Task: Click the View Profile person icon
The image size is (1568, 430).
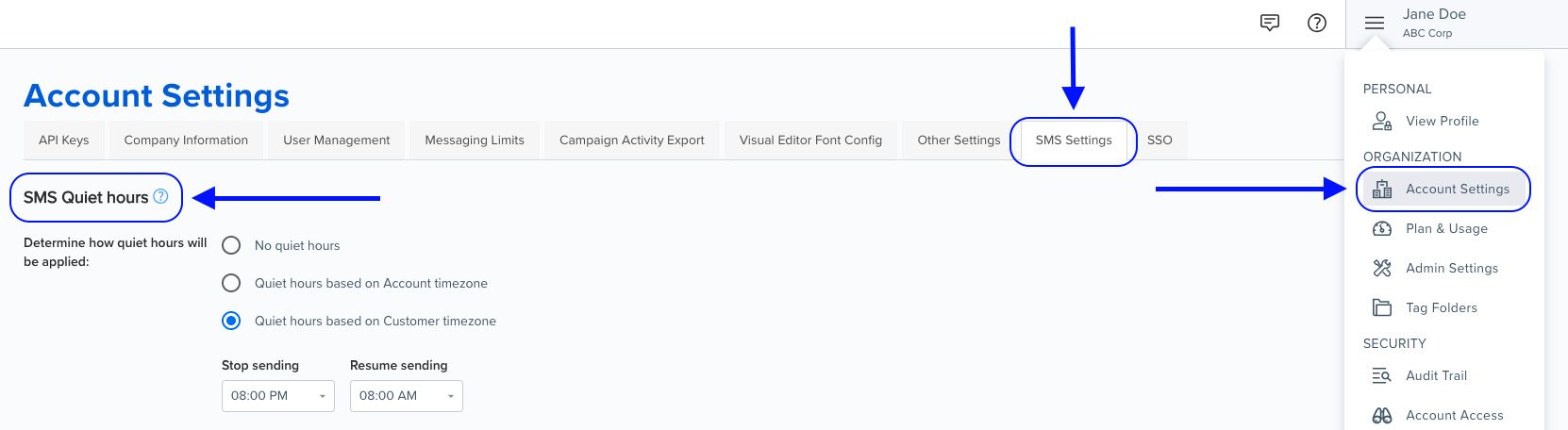Action: click(x=1382, y=121)
